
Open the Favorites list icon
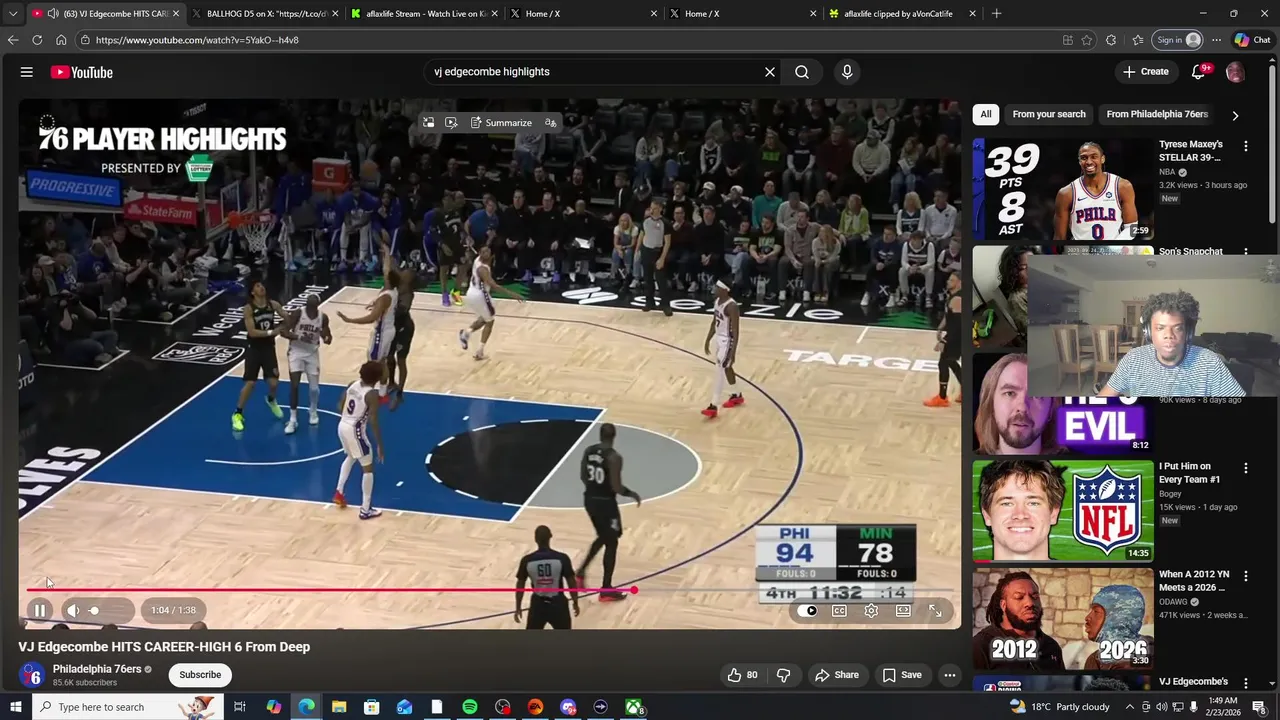[1138, 40]
